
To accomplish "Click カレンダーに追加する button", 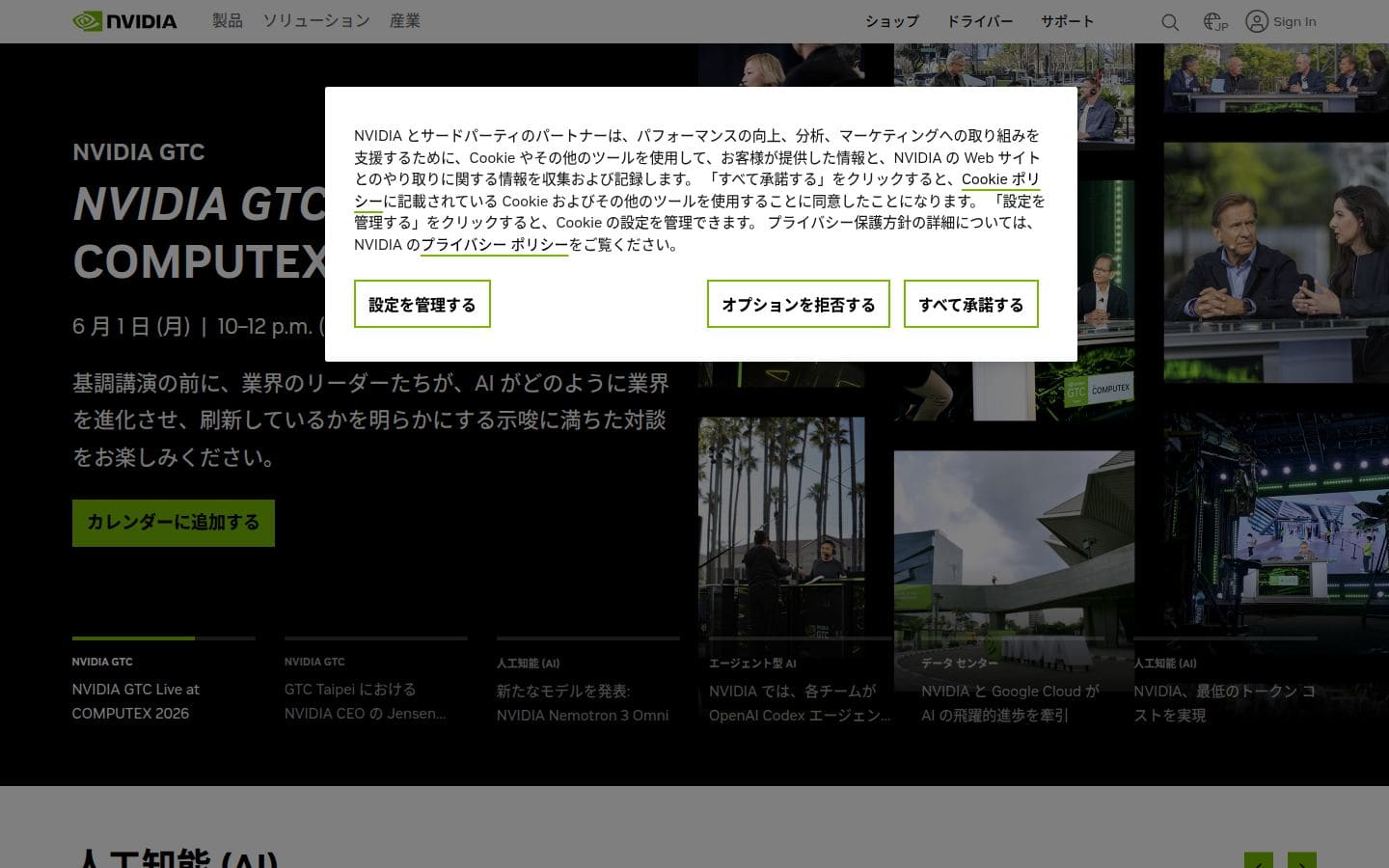I will tap(174, 523).
